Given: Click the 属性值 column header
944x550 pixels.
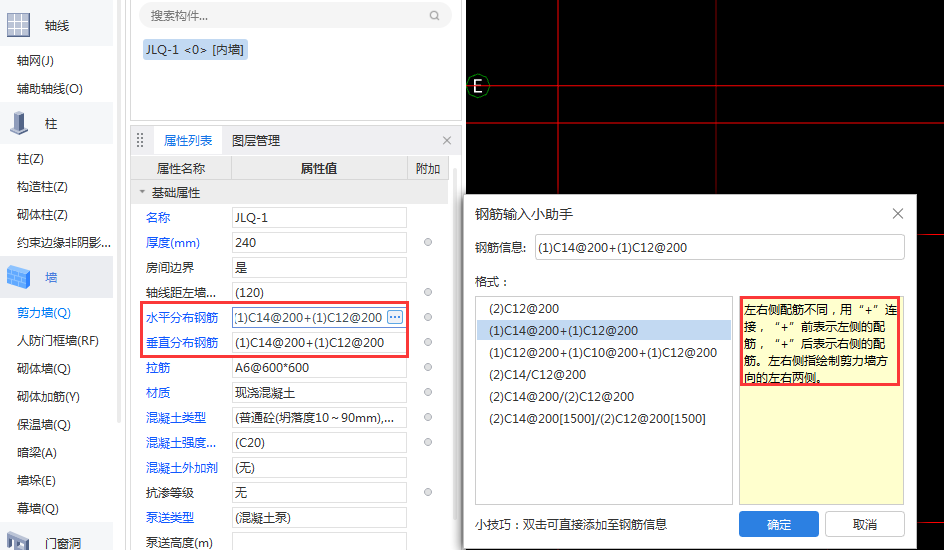Looking at the screenshot, I should (319, 168).
